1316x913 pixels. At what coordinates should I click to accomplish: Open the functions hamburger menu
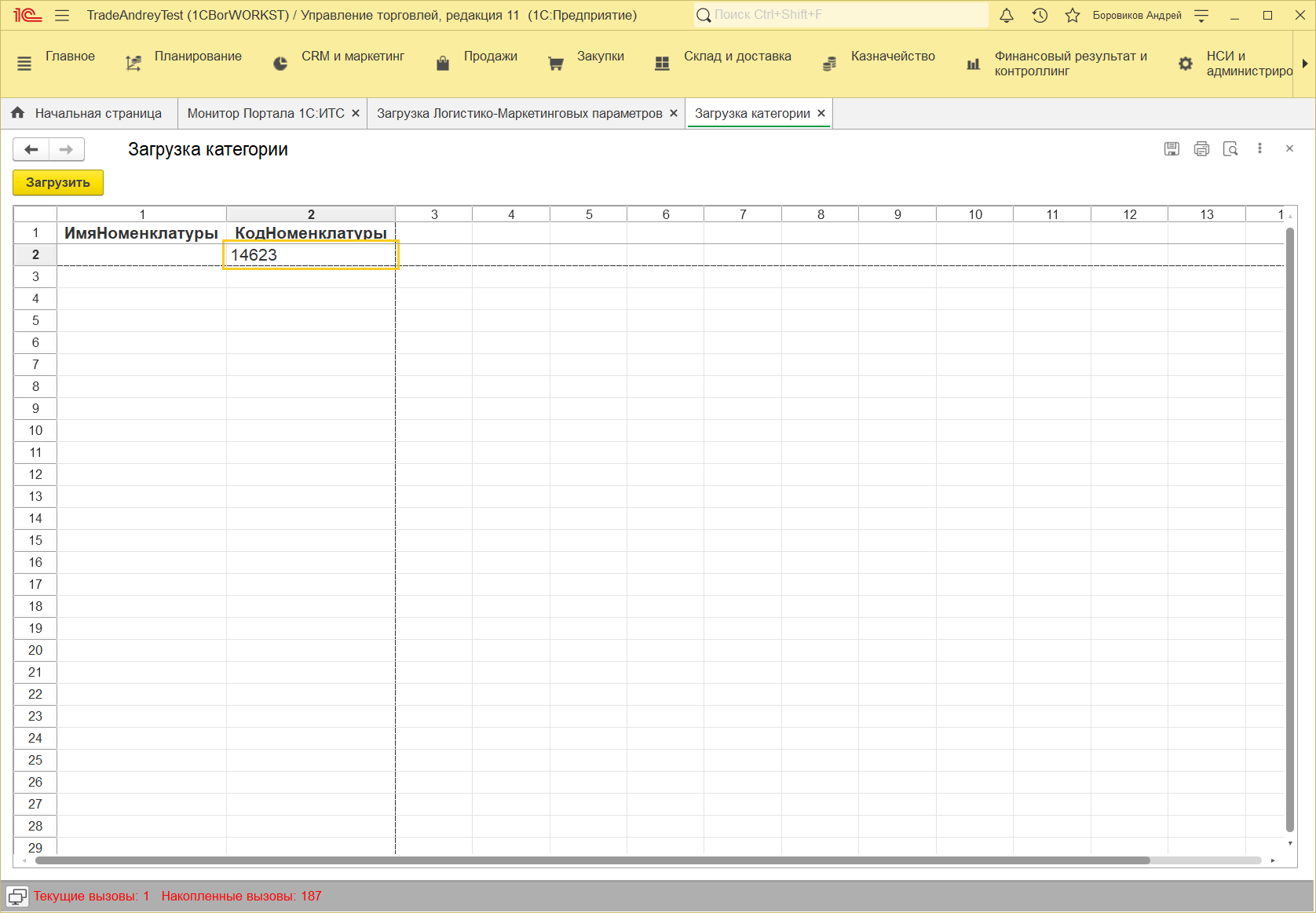point(62,16)
